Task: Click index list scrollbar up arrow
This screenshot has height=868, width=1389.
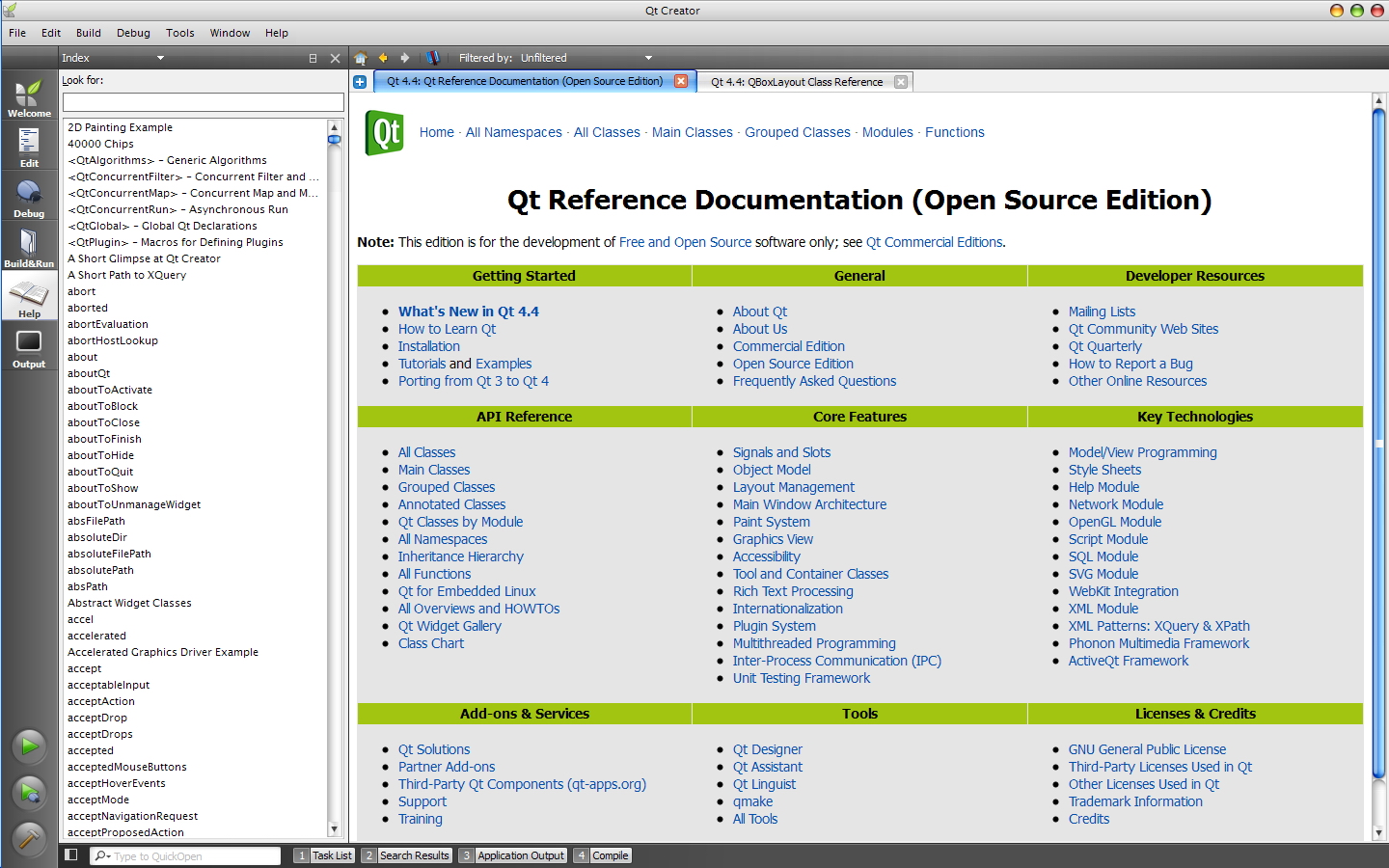Action: [335, 126]
